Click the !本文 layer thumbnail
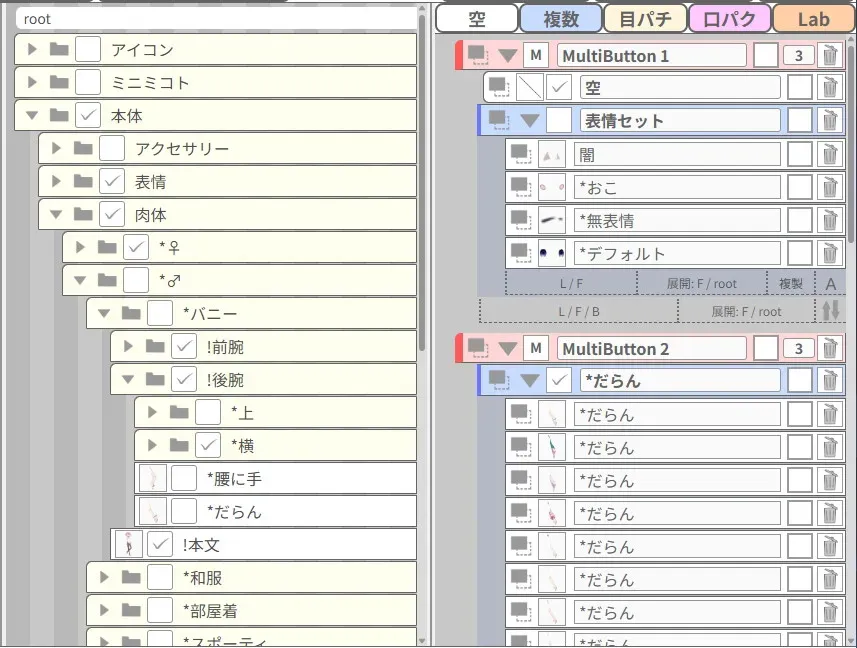 pyautogui.click(x=129, y=545)
